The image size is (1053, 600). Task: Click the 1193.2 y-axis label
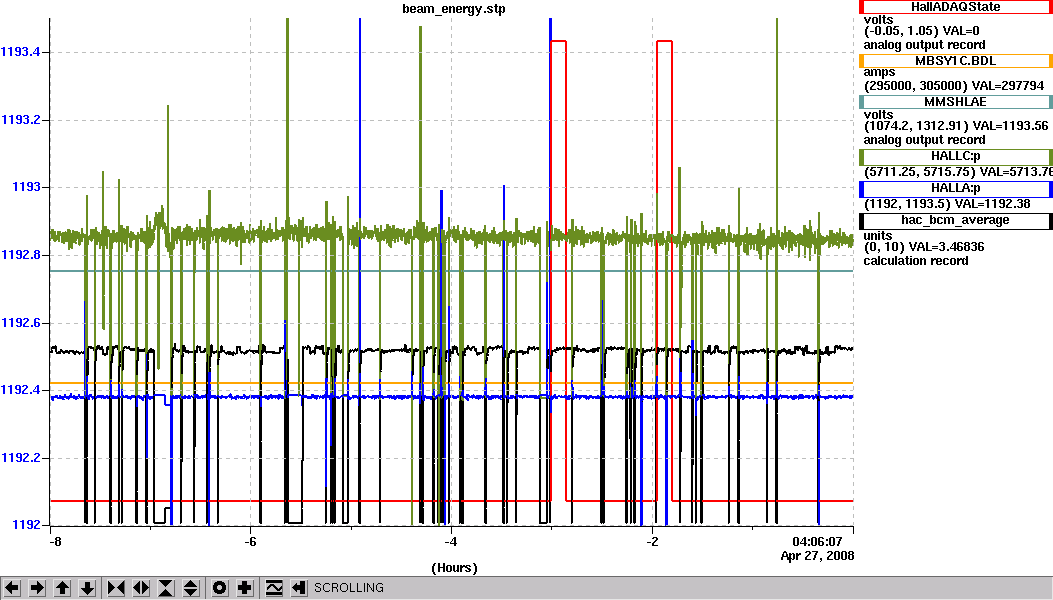21,120
